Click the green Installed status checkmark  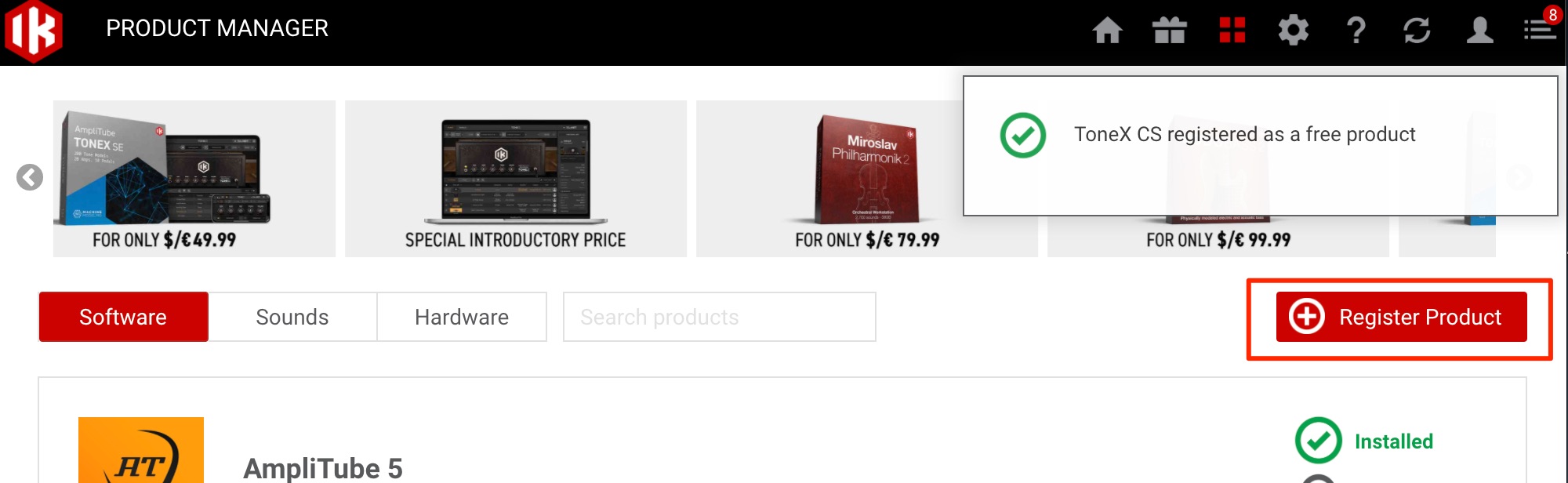[1319, 441]
